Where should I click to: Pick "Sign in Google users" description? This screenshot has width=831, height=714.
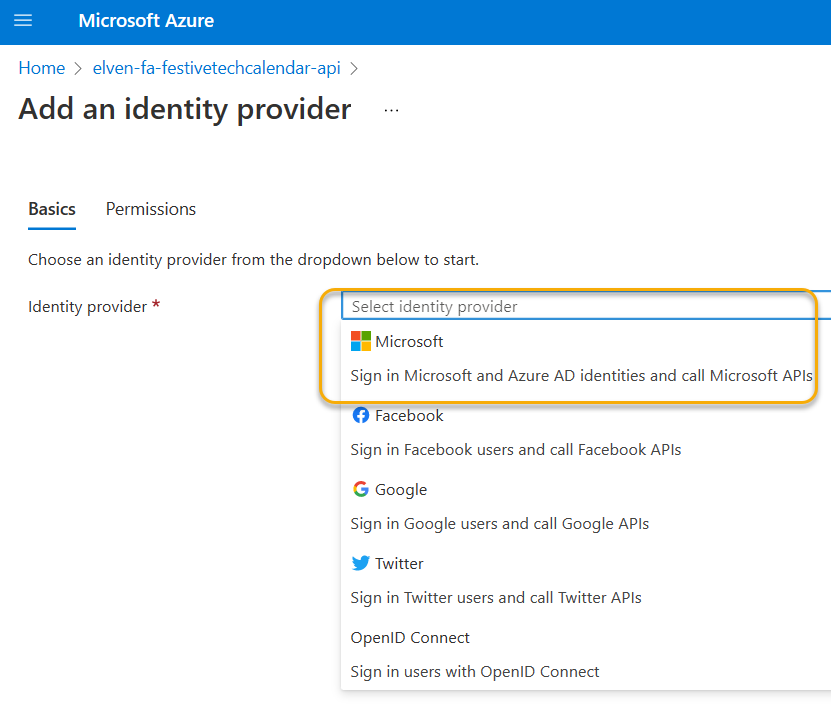tap(499, 524)
